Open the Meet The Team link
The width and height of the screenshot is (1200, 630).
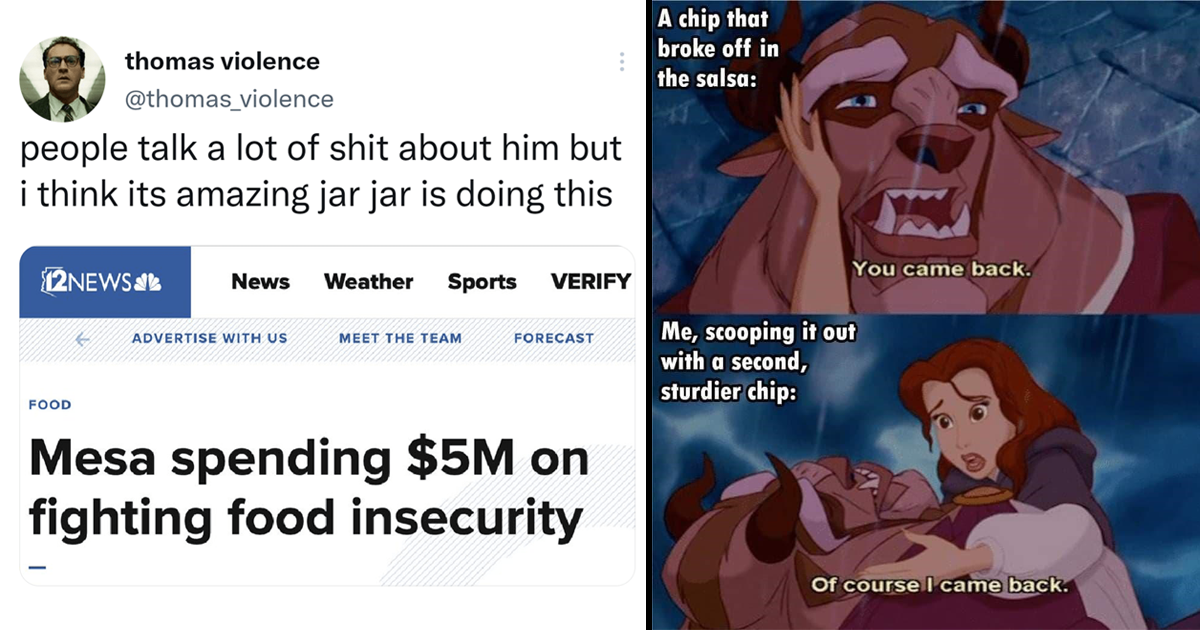(400, 338)
